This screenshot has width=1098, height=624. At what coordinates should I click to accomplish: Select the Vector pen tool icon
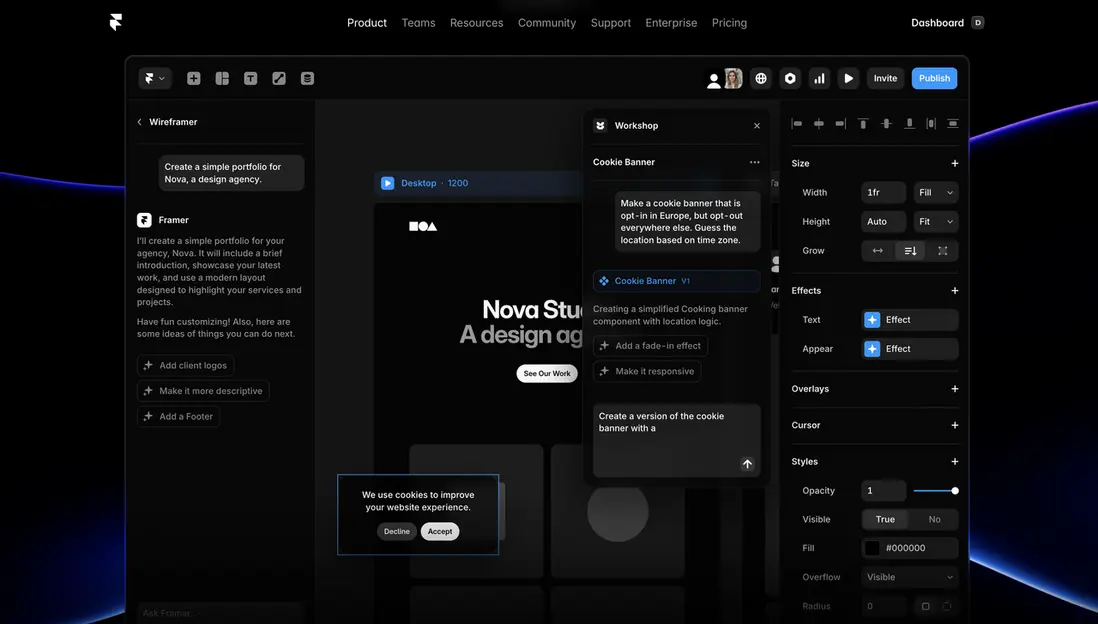(279, 78)
